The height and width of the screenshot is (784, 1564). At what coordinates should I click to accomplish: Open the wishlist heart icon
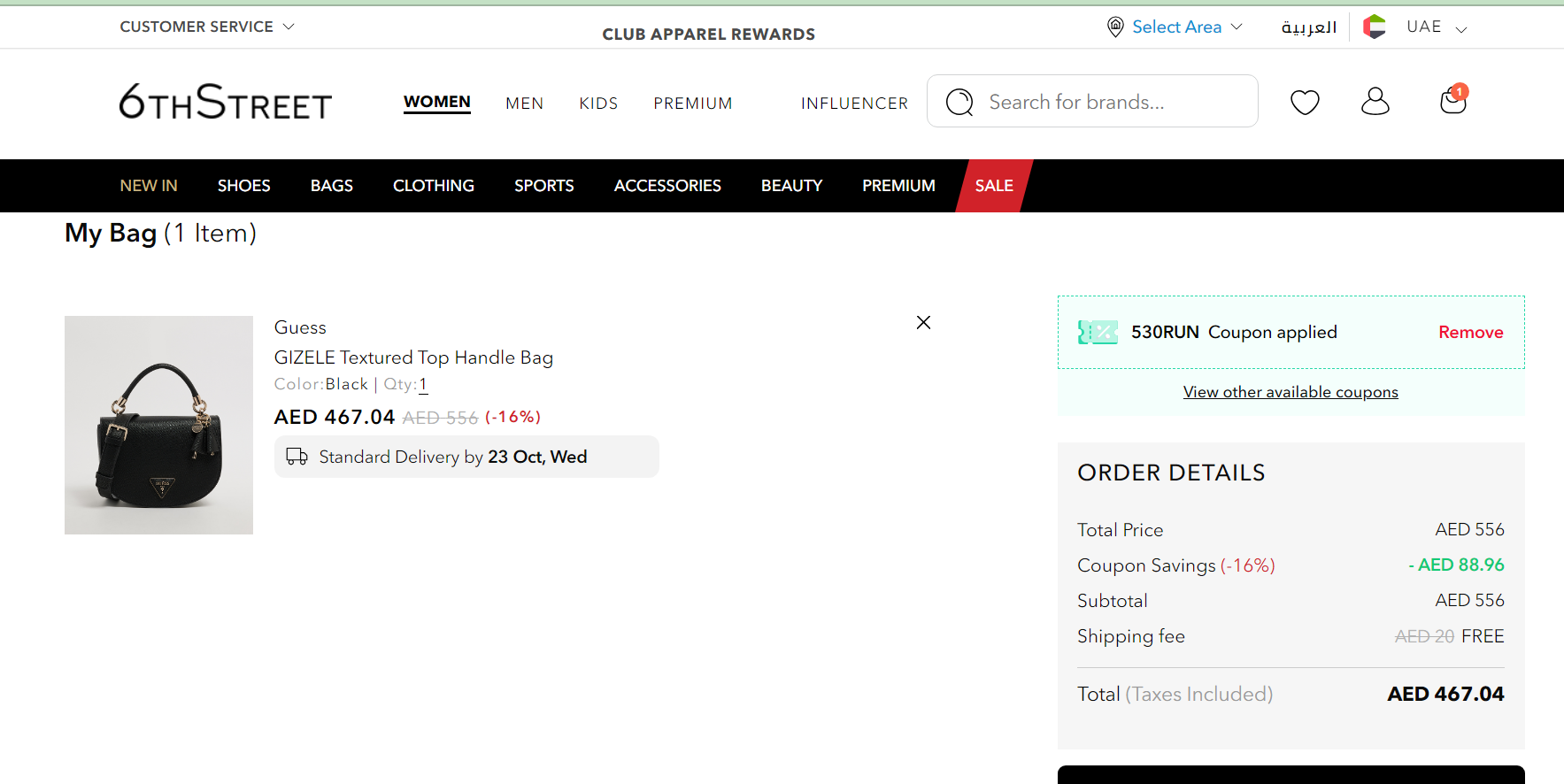(1305, 102)
